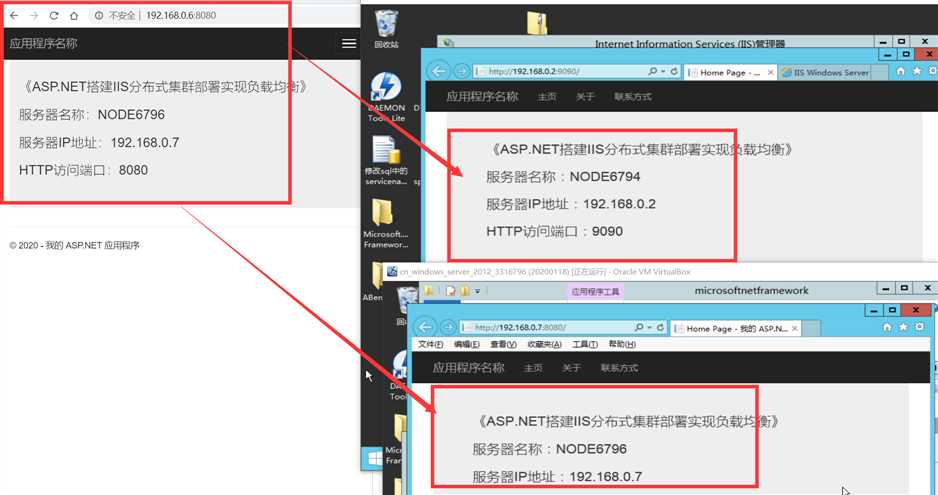Open the '文件(F)' menu in IE

431,344
